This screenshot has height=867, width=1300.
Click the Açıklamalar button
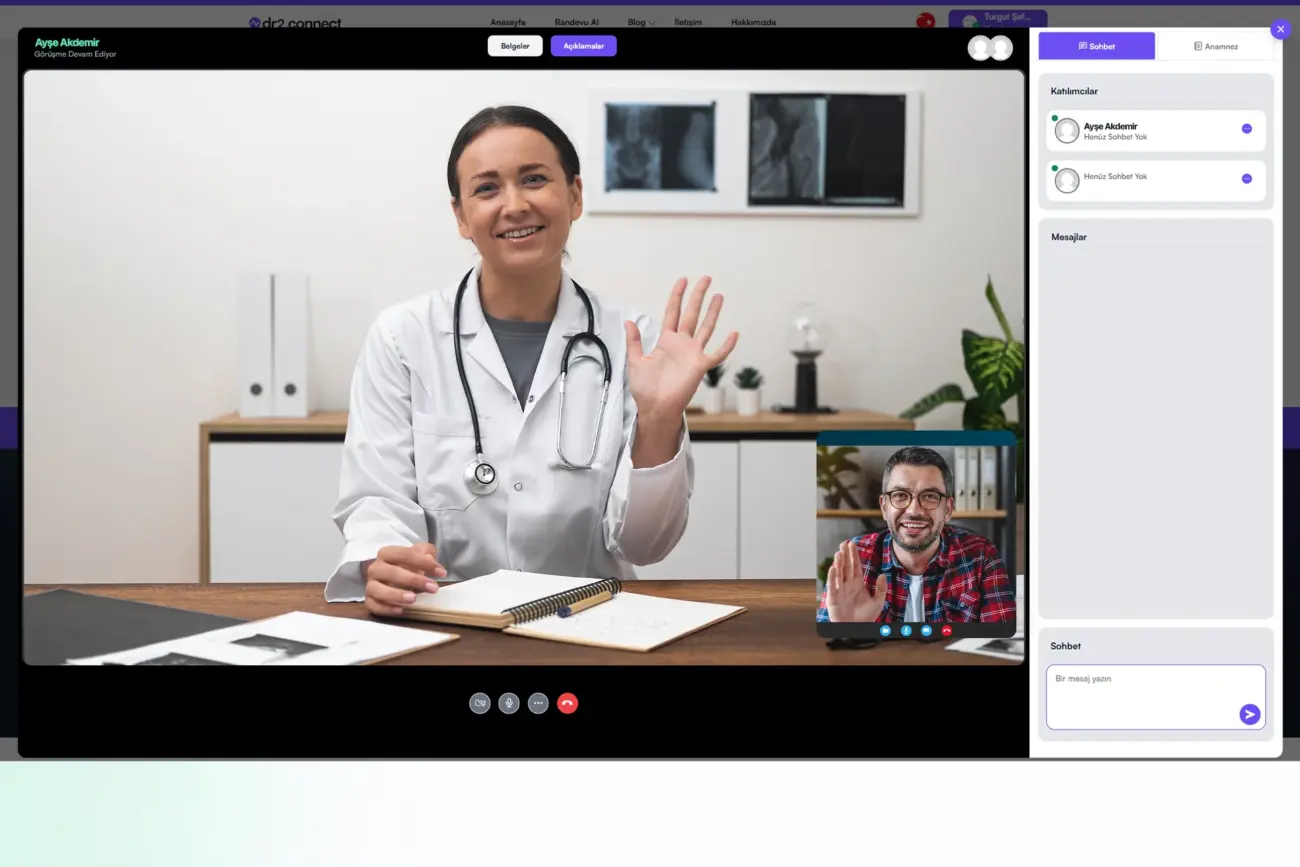tap(583, 46)
